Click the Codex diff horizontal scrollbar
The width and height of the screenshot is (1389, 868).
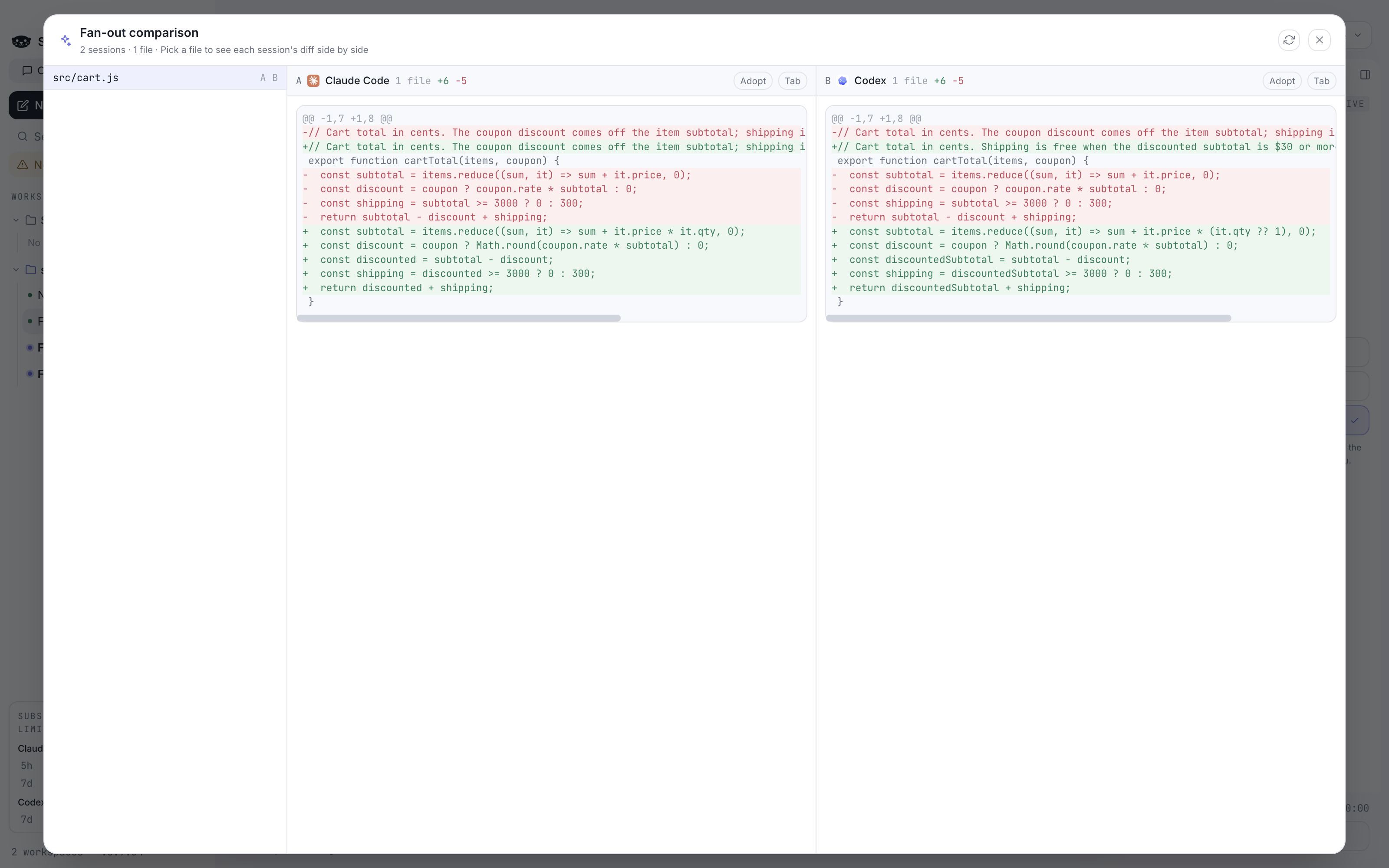(x=1029, y=318)
